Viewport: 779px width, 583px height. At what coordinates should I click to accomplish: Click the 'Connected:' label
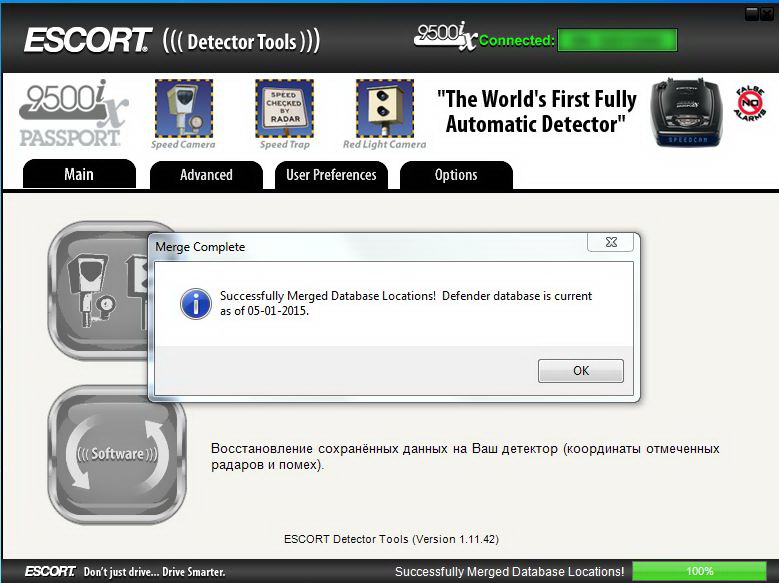pyautogui.click(x=517, y=40)
